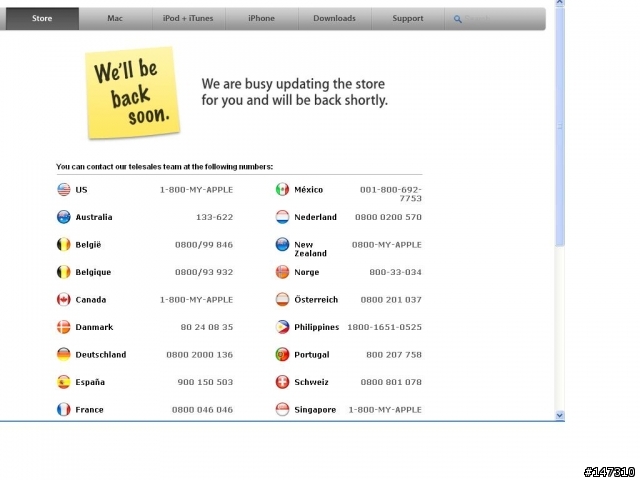Screen dimensions: 640x480
Task: Click the Australia flag icon
Action: point(64,217)
